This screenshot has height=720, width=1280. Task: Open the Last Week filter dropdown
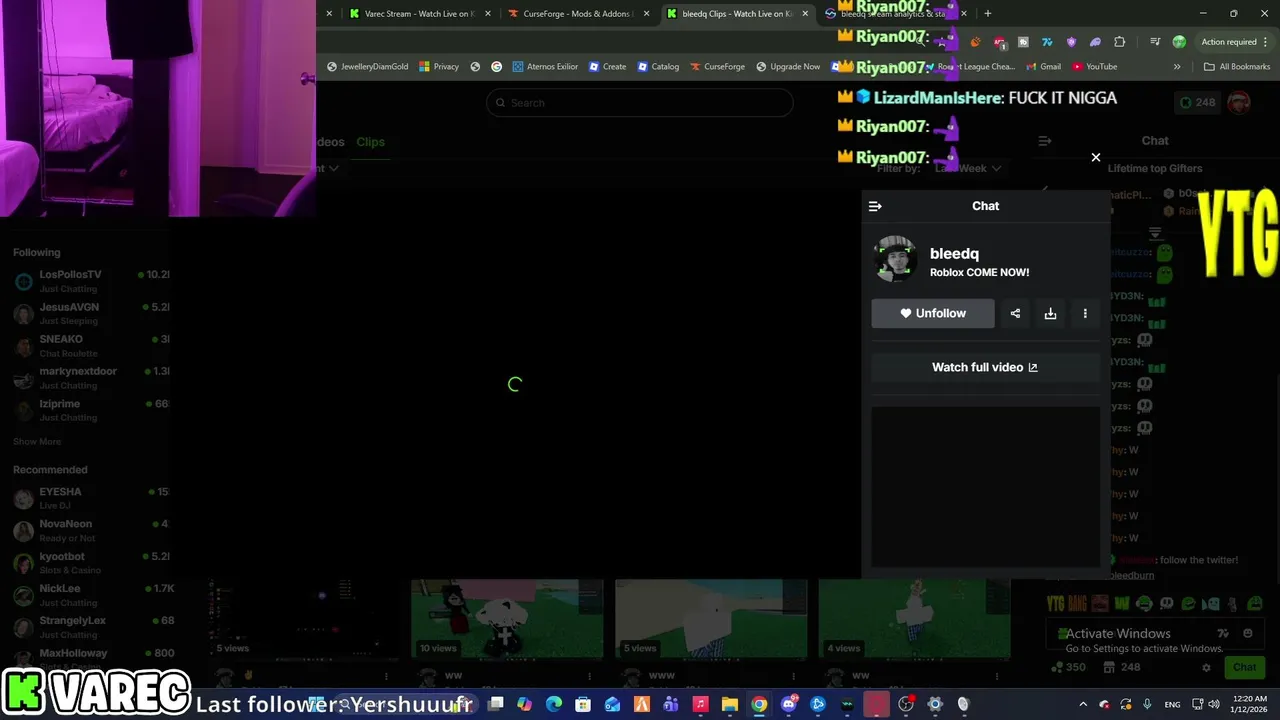click(x=967, y=168)
